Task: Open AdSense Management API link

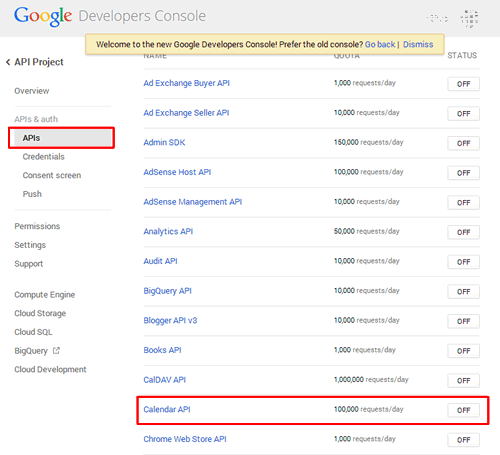Action: (193, 202)
